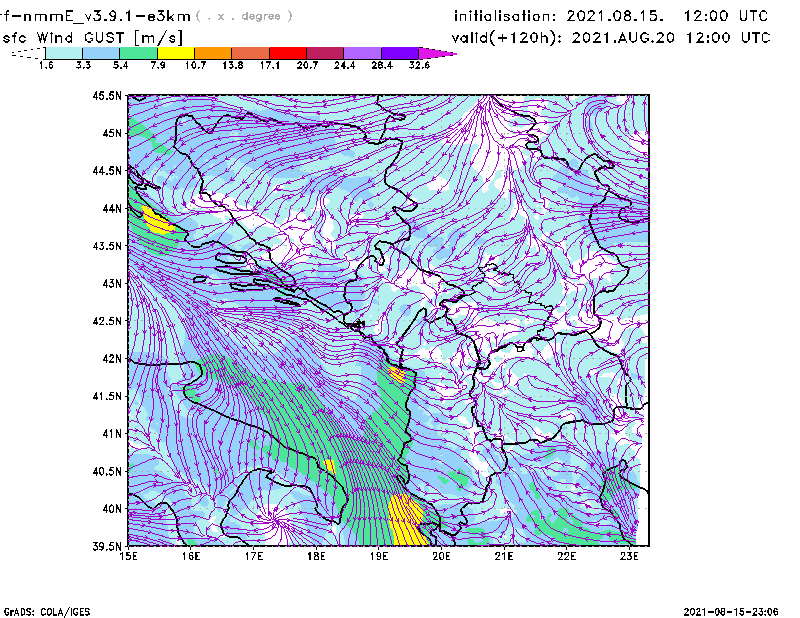Click the 19E longitude label
This screenshot has height=618, width=800.
click(379, 556)
